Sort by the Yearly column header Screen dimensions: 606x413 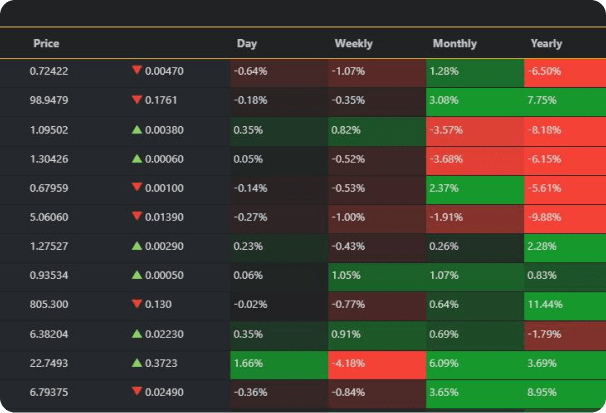(546, 43)
